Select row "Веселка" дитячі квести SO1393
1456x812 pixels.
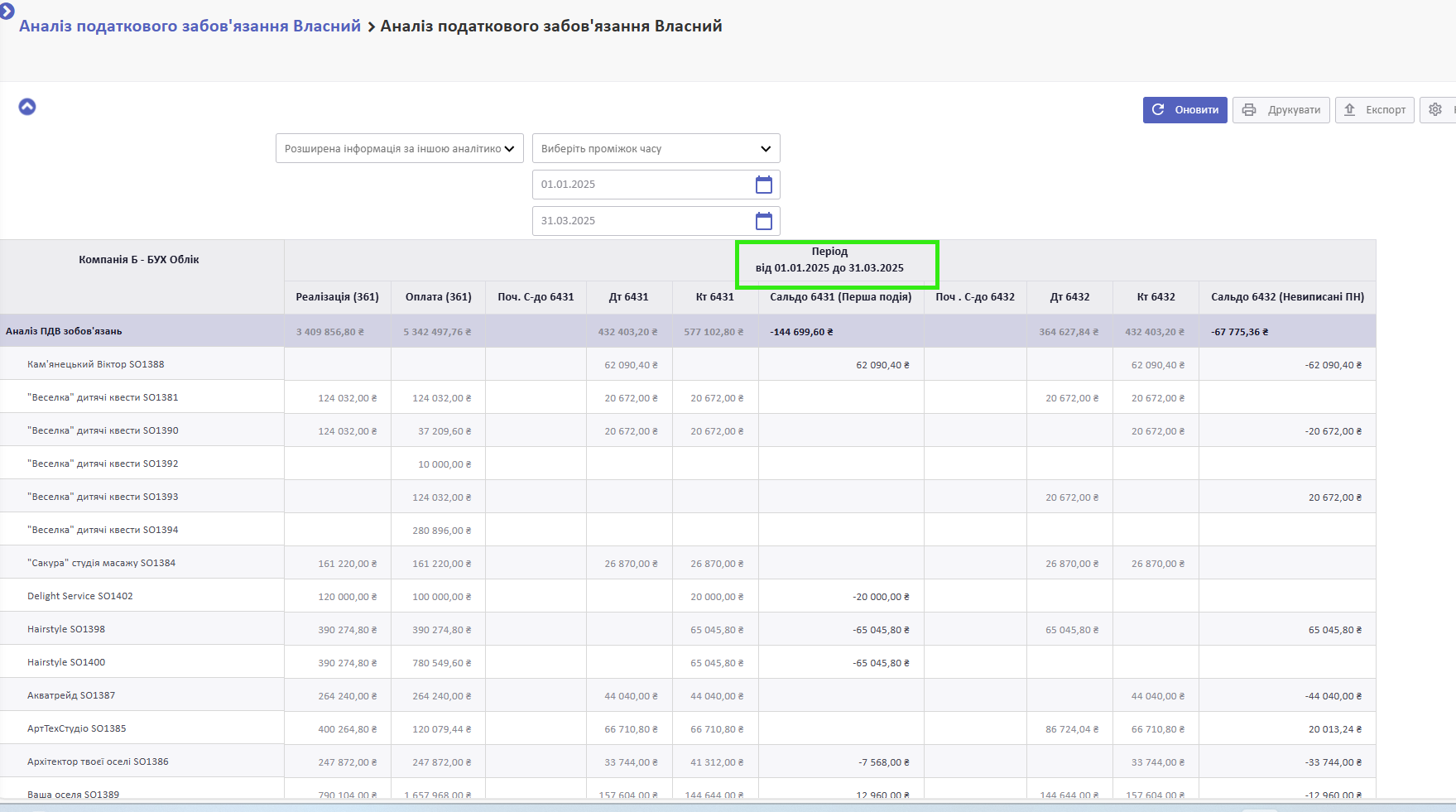(x=688, y=497)
